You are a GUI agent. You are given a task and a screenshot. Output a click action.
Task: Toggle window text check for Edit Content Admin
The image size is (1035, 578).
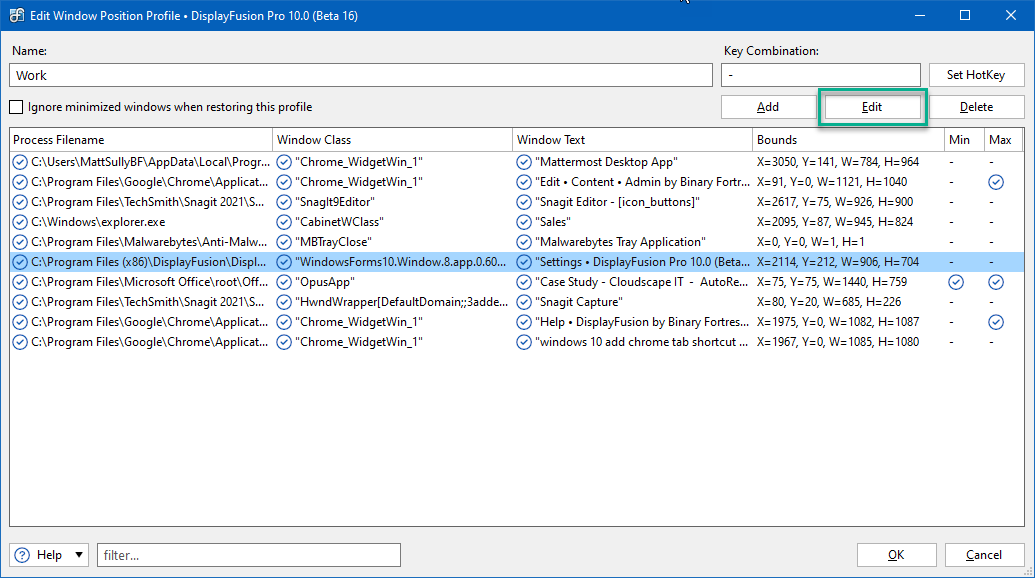(x=524, y=182)
